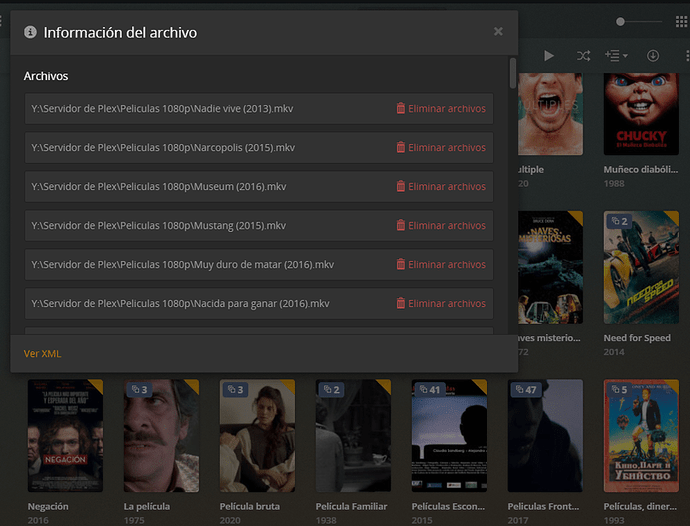Click the info icon beside dialog title
Viewport: 690px width, 526px height.
(30, 32)
